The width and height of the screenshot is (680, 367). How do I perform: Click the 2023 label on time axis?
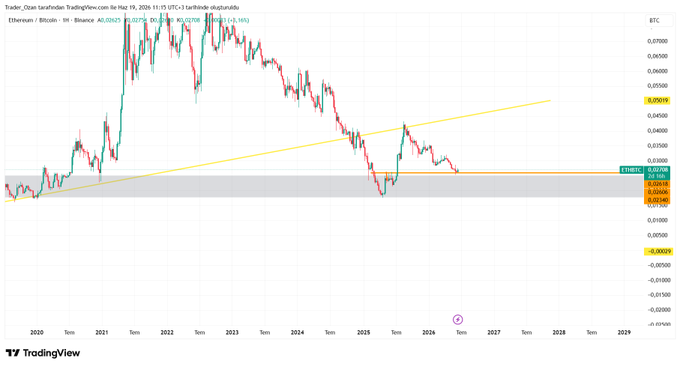coord(232,333)
